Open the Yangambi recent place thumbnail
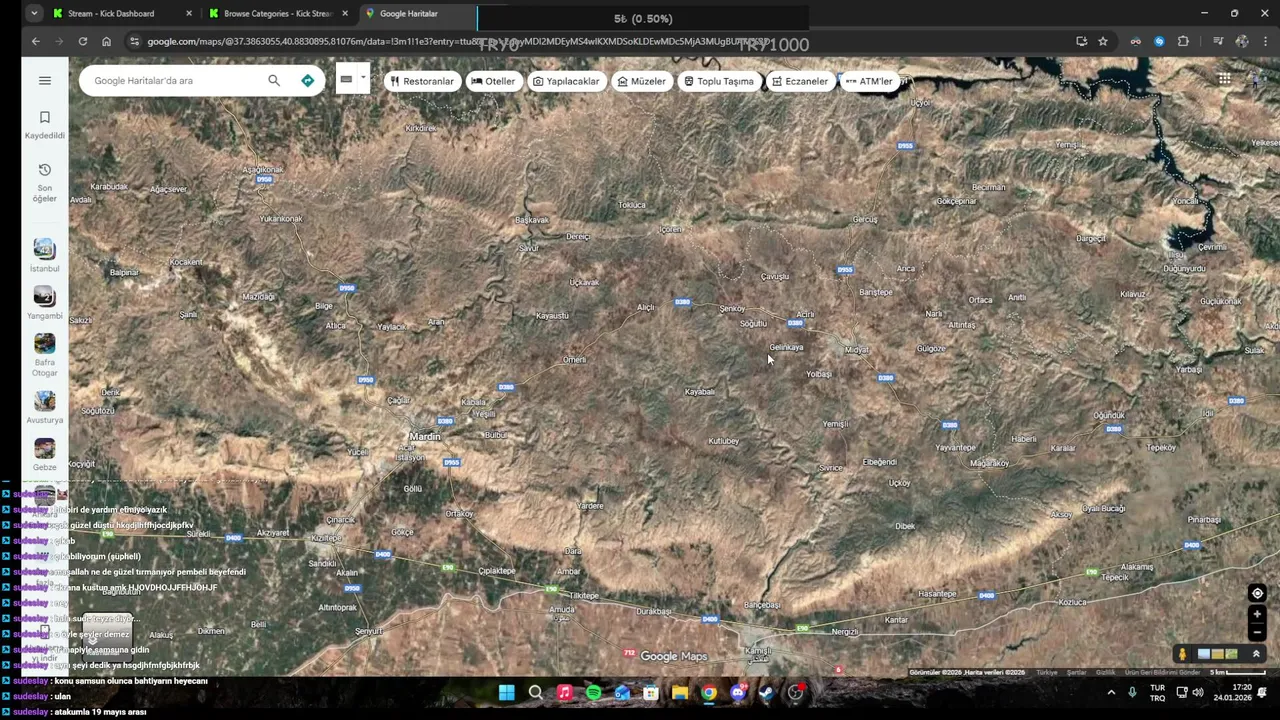1280x720 pixels. 44,303
